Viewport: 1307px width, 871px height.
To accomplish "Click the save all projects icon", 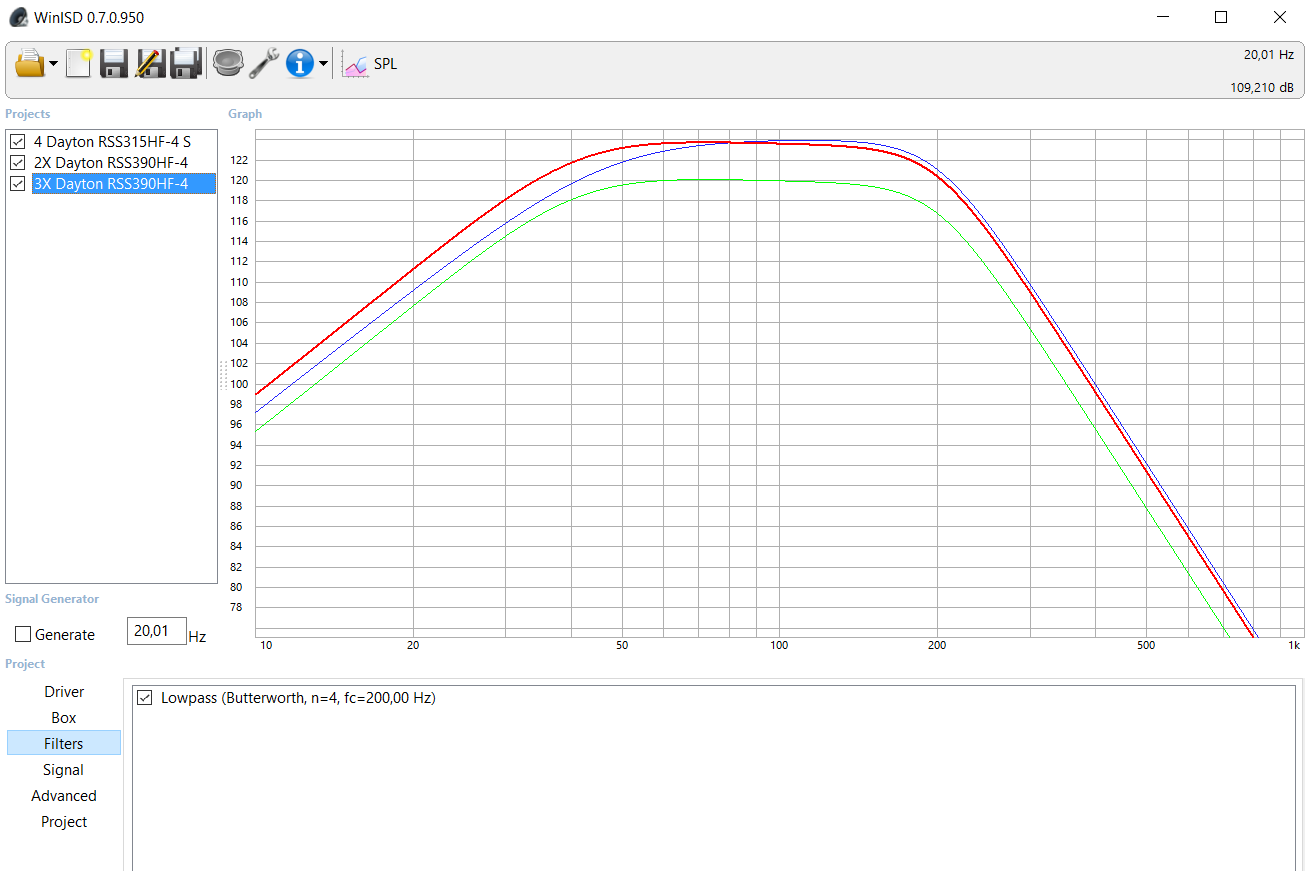I will [186, 64].
